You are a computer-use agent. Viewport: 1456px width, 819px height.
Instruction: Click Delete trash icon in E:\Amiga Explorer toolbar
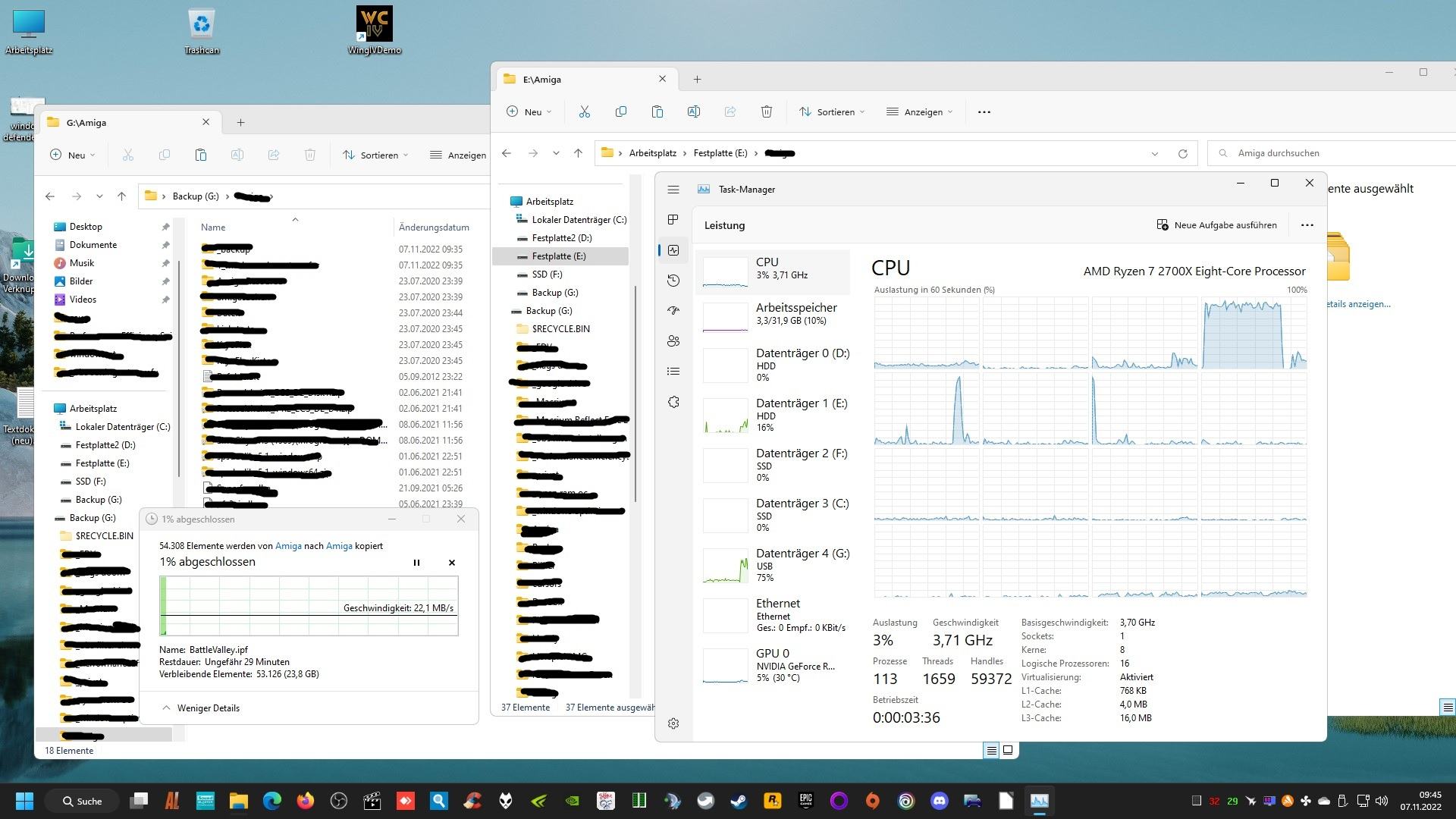coord(766,111)
